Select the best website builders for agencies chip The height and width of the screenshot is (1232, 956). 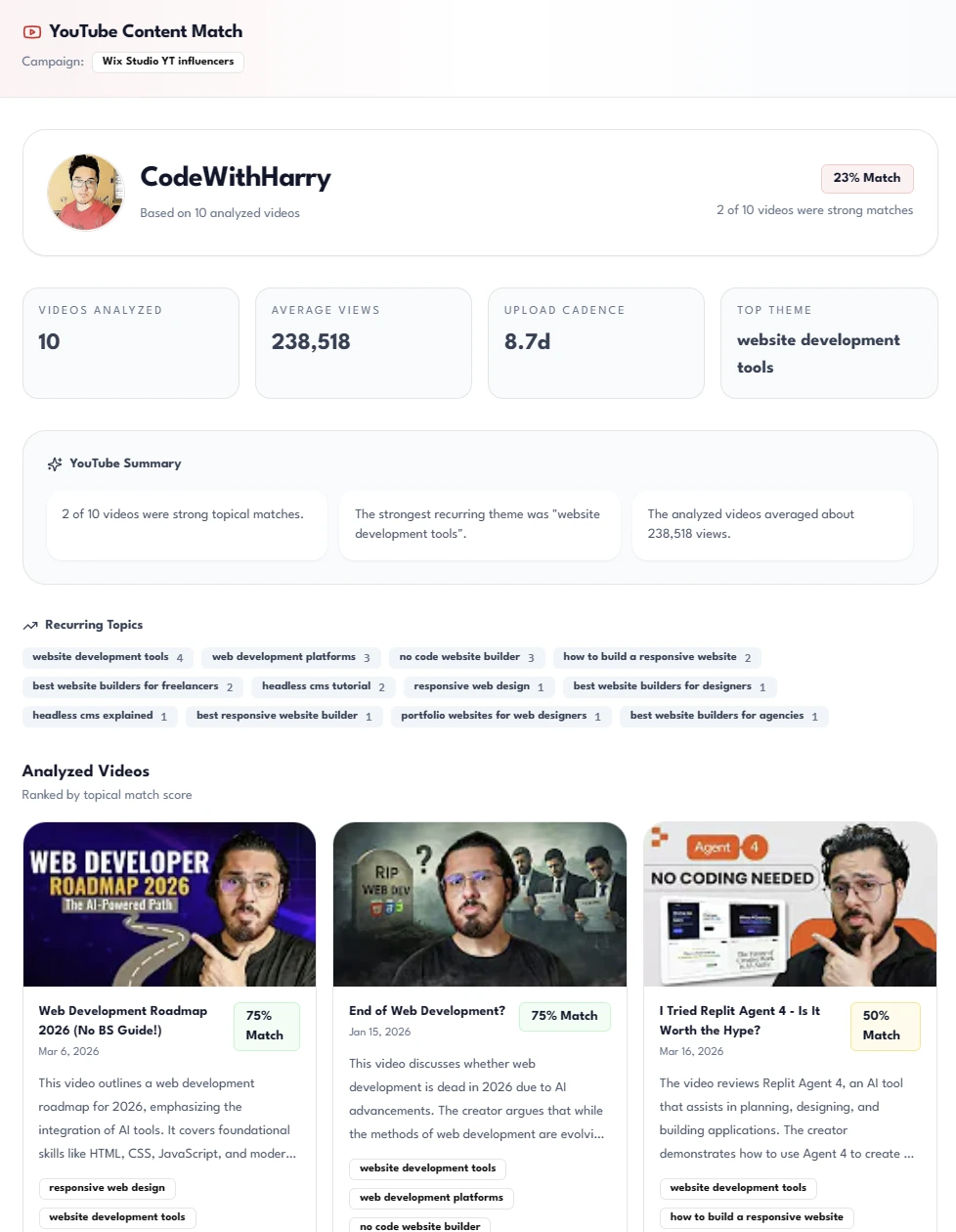(x=723, y=716)
